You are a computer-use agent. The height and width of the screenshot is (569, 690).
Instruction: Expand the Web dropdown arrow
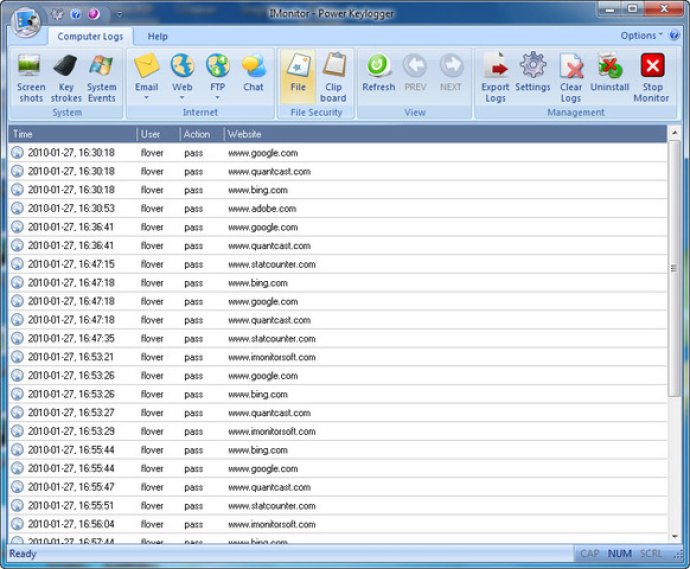point(182,98)
